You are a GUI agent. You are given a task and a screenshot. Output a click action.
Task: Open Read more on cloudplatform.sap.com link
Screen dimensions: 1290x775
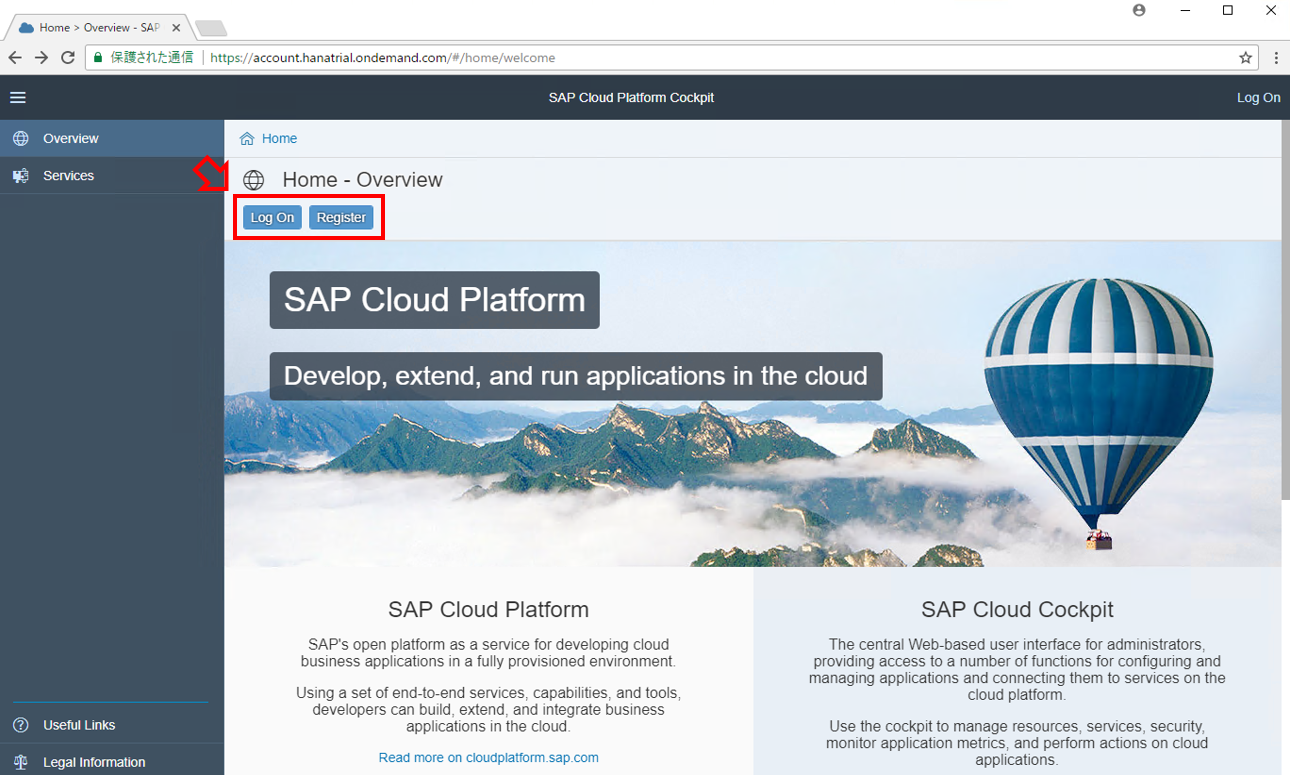[x=488, y=758]
